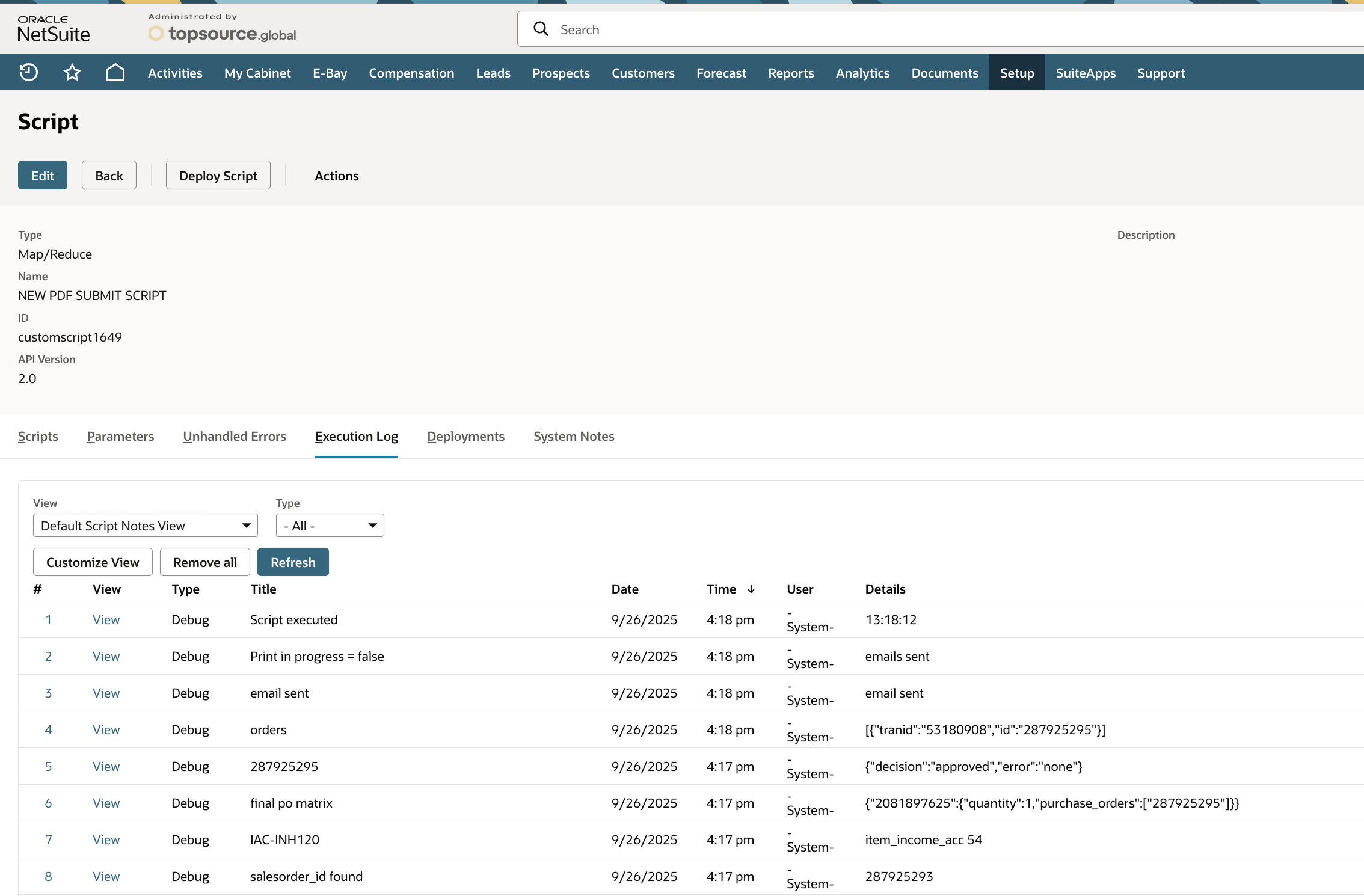Screen dimensions: 1364x896
Task: Open View link for Print in progress row
Action: click(x=106, y=656)
